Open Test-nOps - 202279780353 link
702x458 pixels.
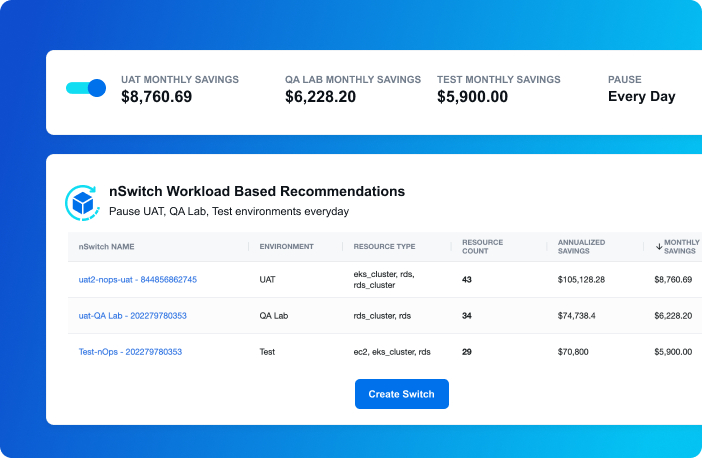pyautogui.click(x=130, y=352)
